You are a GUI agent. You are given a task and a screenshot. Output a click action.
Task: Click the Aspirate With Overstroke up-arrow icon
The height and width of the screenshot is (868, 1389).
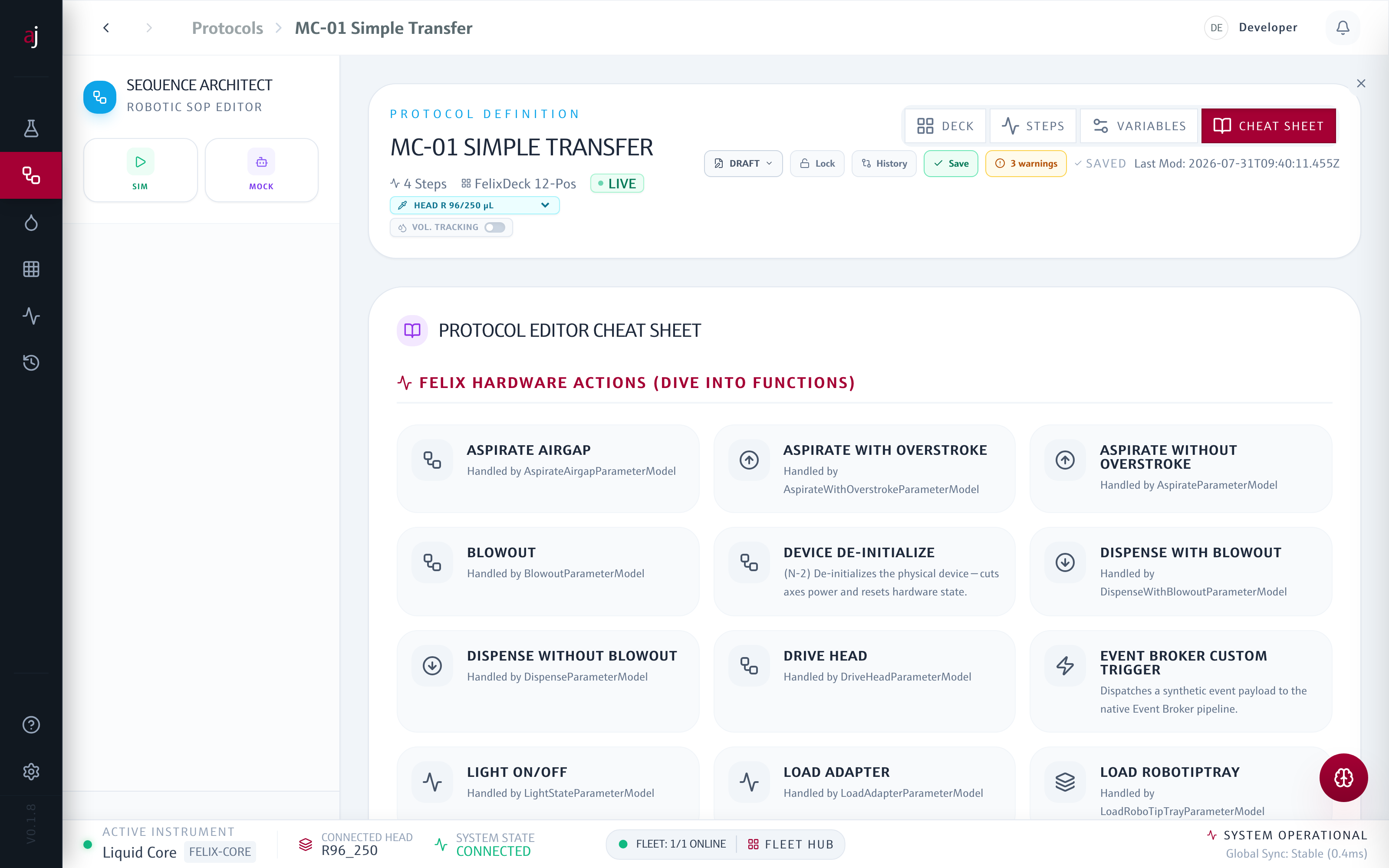[749, 460]
